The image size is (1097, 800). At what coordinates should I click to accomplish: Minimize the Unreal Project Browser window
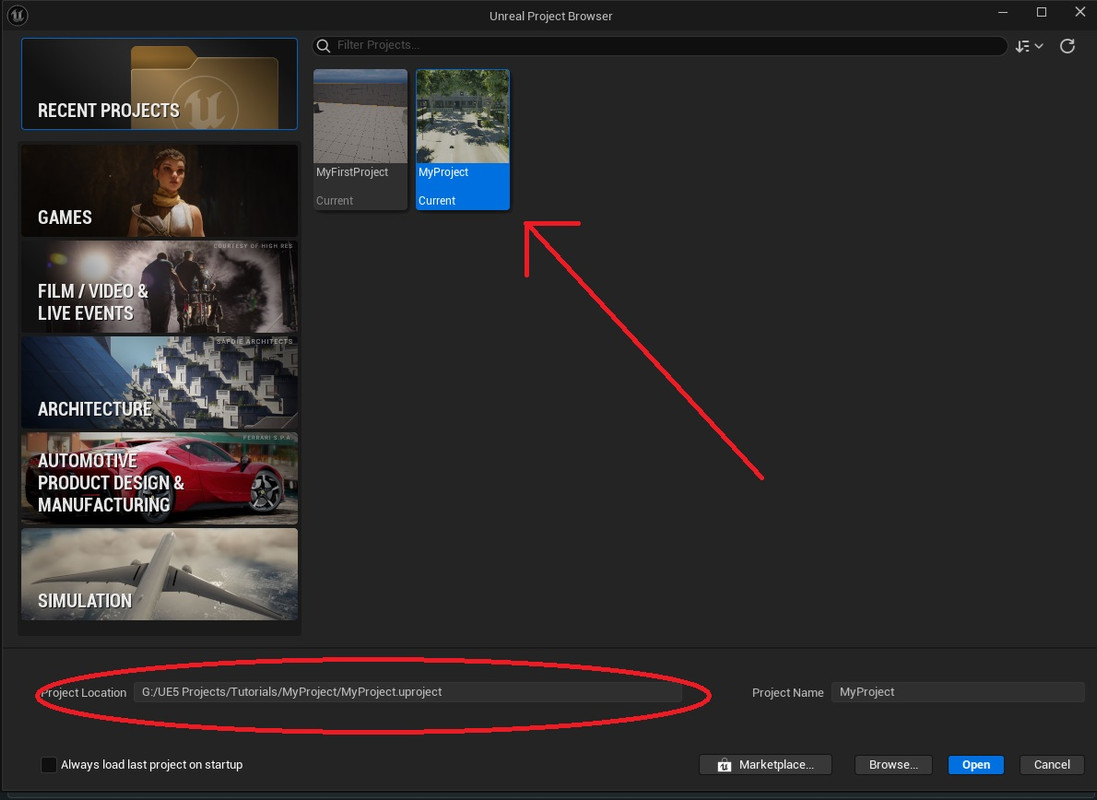coord(1003,13)
